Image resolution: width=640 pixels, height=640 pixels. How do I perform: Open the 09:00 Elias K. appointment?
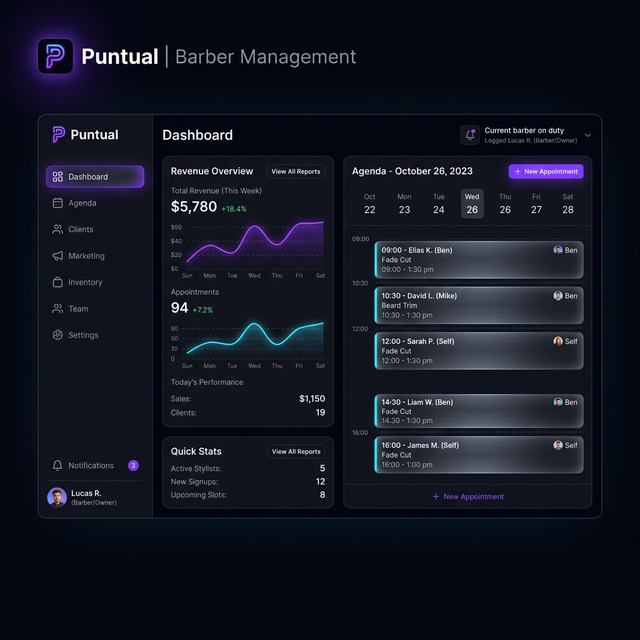click(479, 259)
